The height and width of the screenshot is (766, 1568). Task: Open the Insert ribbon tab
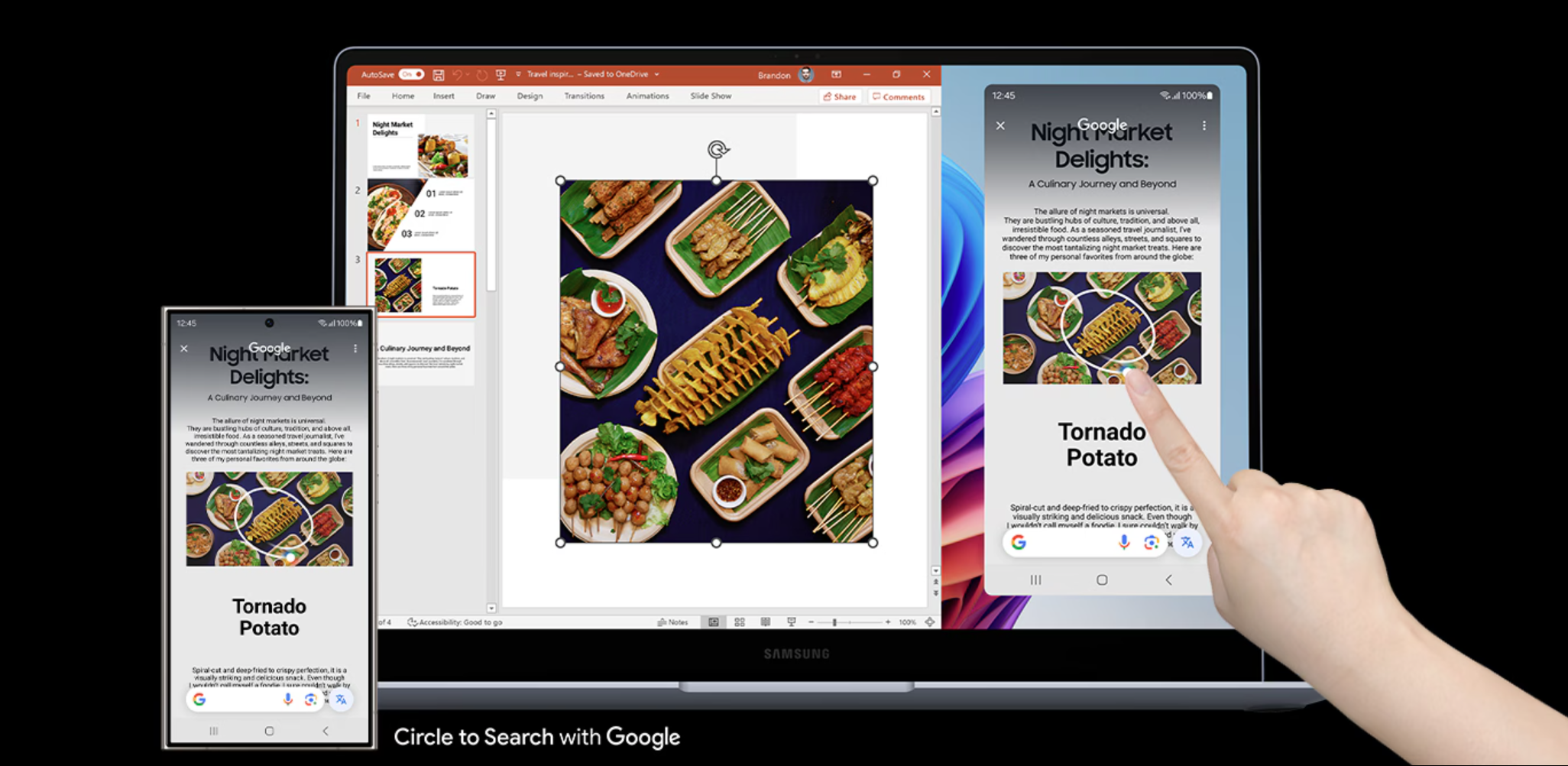click(x=443, y=96)
